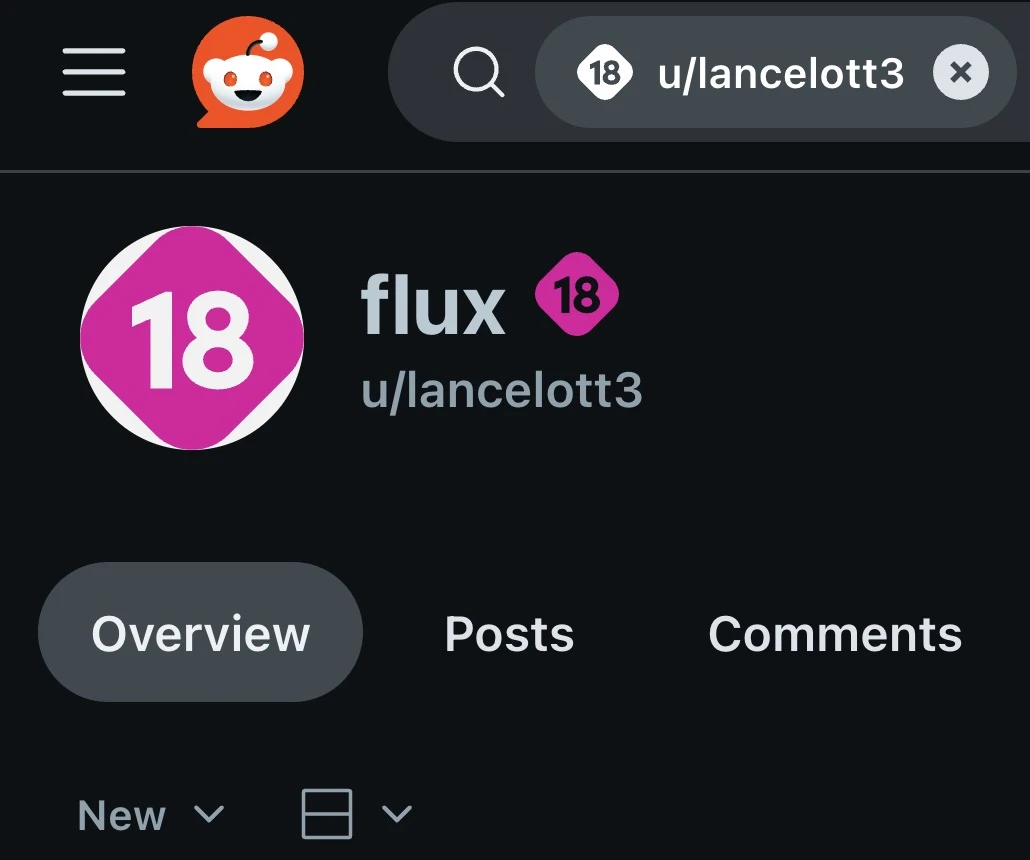Toggle the New sort option
Screen dimensions: 1030x860
tap(122, 815)
